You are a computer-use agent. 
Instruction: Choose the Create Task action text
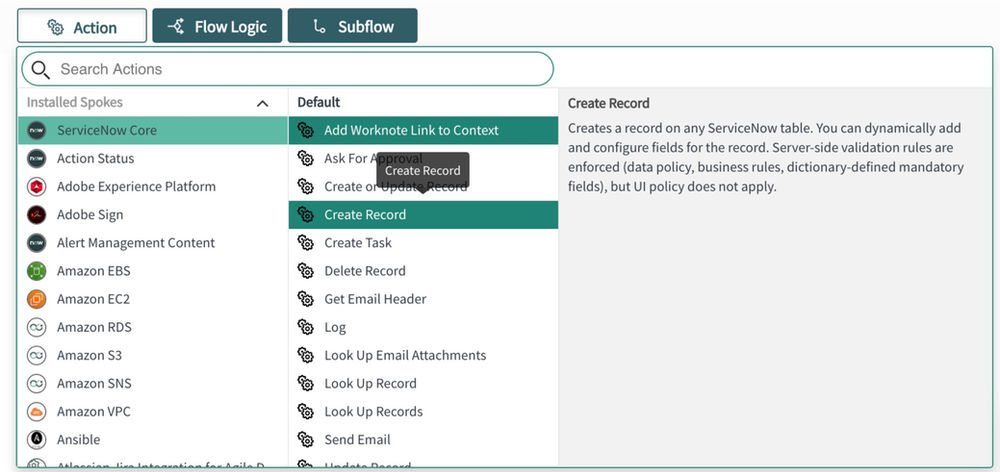tap(358, 242)
